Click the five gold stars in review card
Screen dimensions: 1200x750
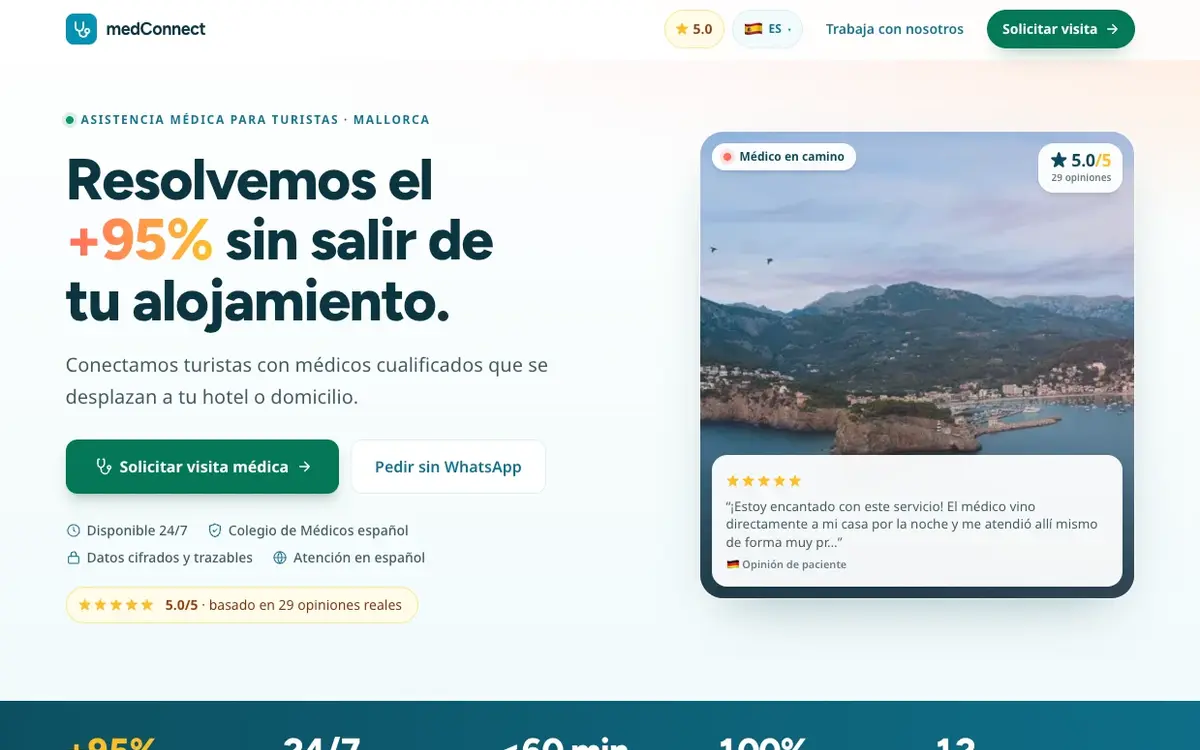click(x=764, y=481)
